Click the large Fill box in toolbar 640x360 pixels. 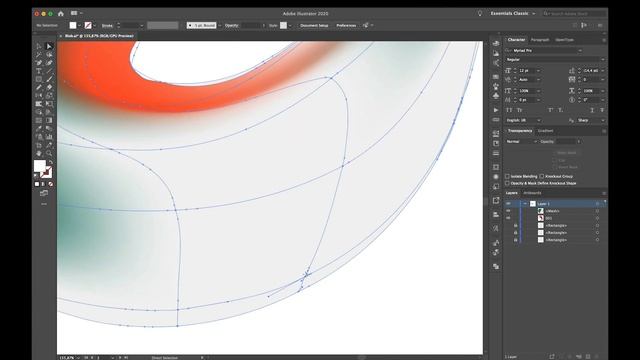[x=40, y=166]
